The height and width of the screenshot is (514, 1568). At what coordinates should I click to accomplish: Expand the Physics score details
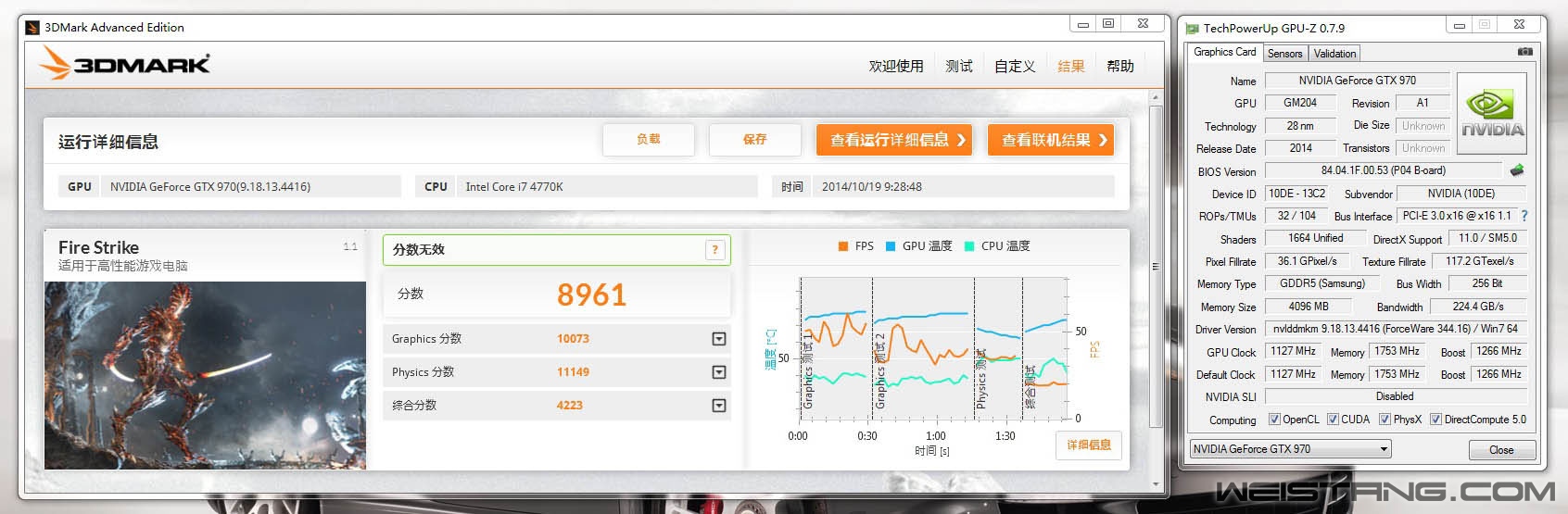click(718, 372)
